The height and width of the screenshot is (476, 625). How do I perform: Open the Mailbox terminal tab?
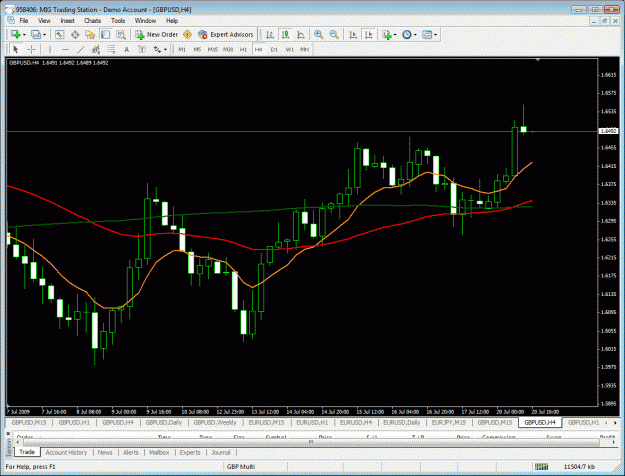point(159,452)
